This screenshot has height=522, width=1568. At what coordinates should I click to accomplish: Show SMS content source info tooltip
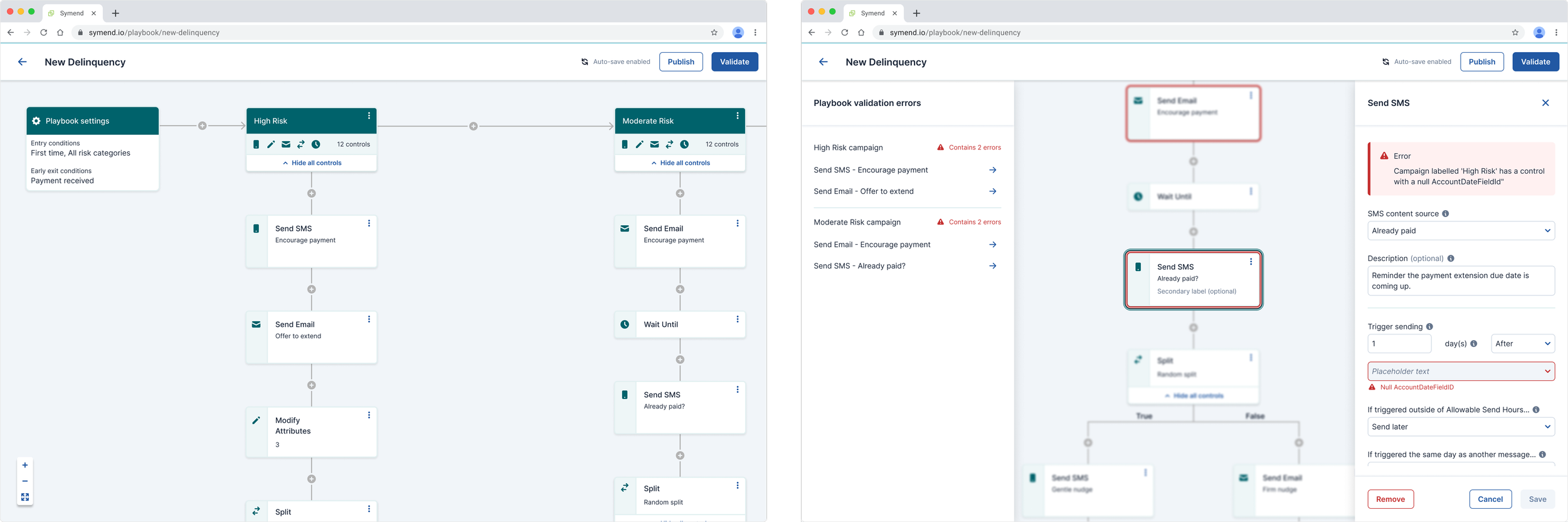(x=1445, y=214)
